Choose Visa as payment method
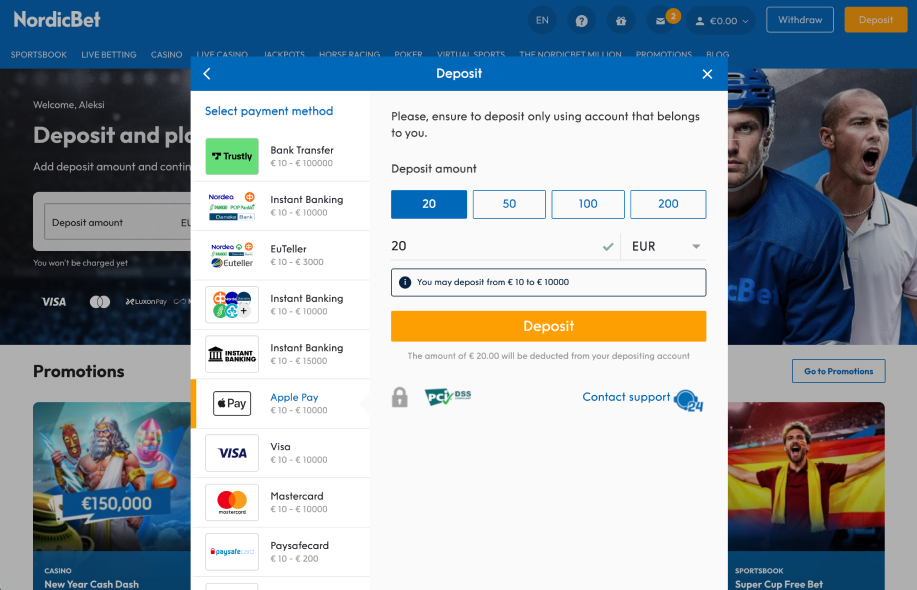This screenshot has height=590, width=917. coord(285,453)
